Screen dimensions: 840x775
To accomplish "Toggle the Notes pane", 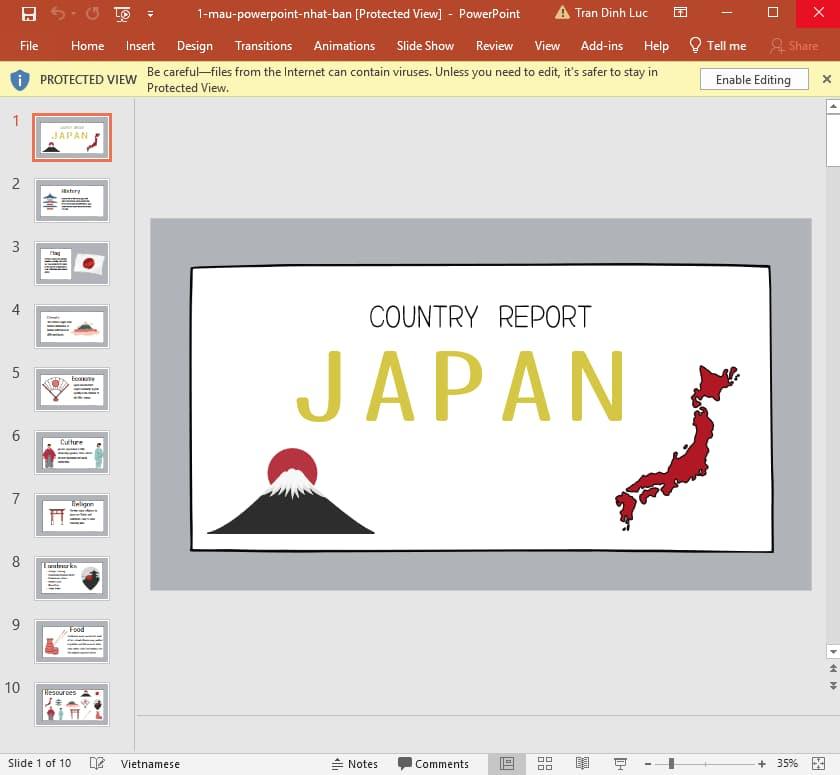I will click(x=356, y=763).
